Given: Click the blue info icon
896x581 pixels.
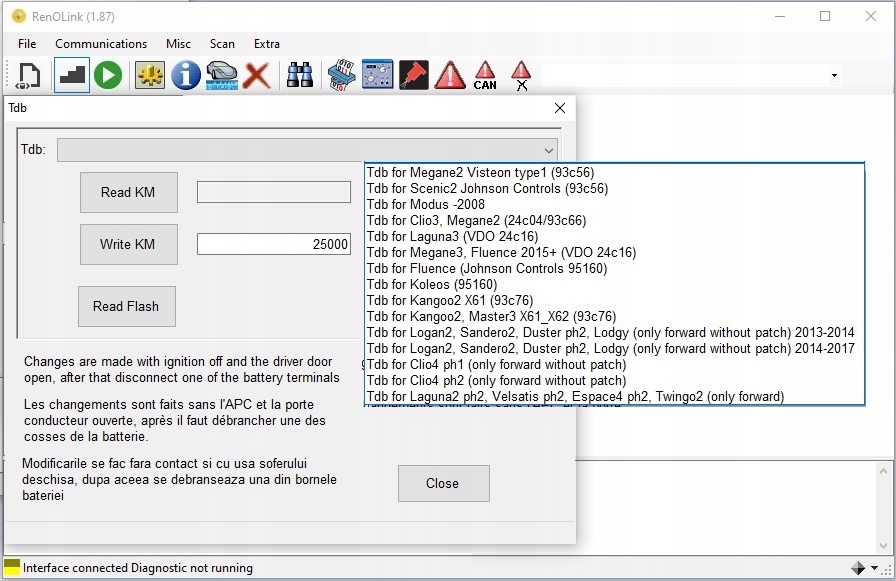Looking at the screenshot, I should [186, 75].
